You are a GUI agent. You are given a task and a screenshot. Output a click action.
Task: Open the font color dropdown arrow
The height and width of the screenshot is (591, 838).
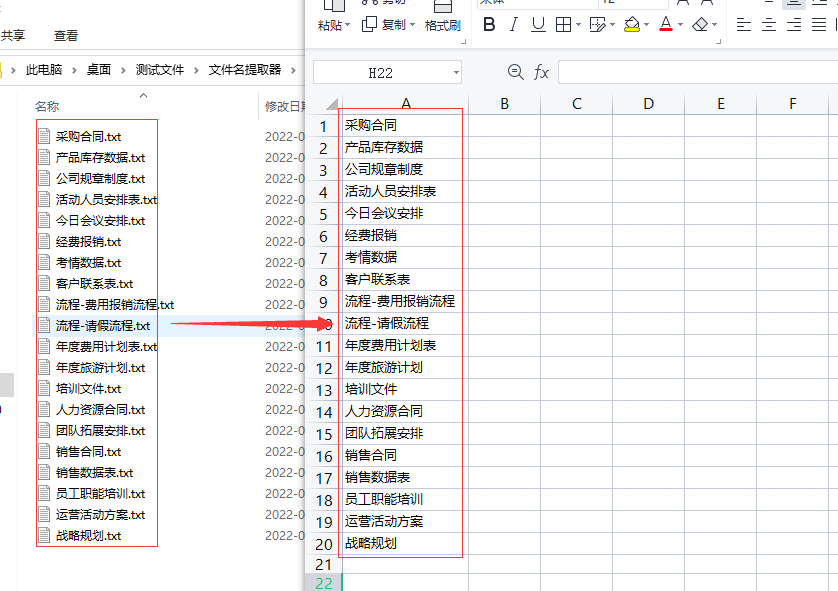click(680, 26)
